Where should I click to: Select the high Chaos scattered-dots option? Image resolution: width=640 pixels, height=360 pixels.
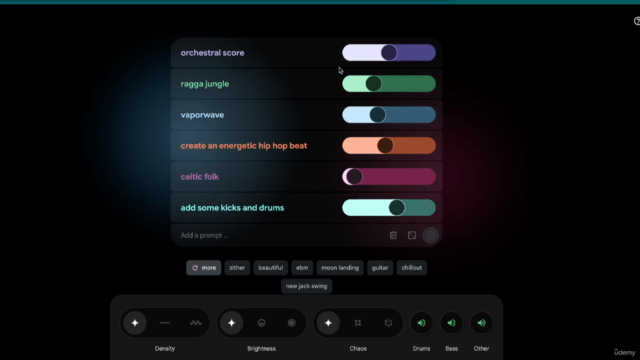(x=388, y=323)
